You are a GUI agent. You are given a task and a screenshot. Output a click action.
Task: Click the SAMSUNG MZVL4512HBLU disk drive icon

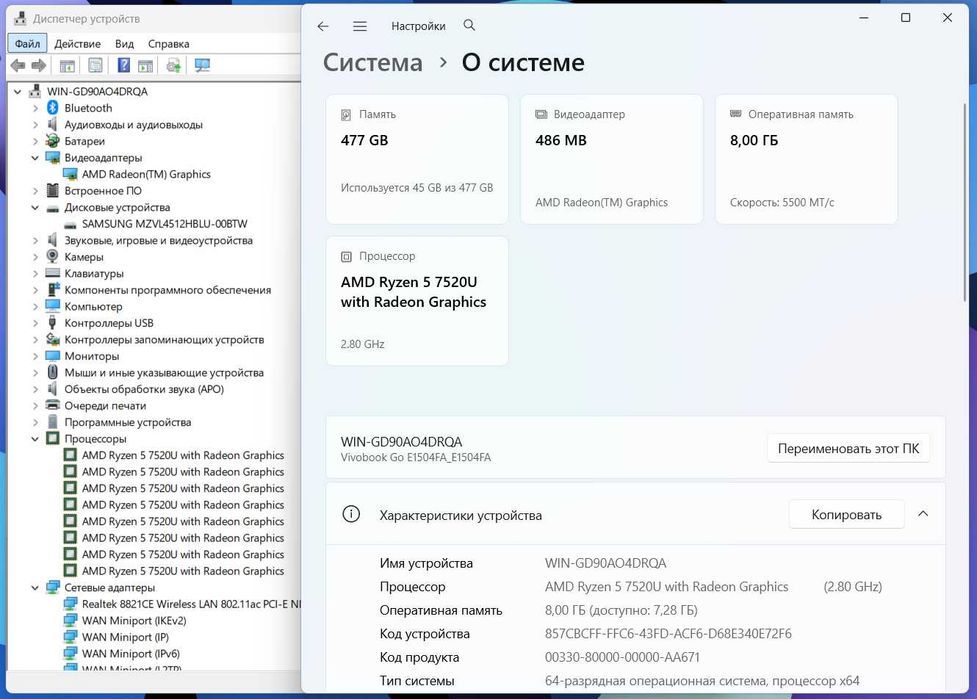point(70,224)
